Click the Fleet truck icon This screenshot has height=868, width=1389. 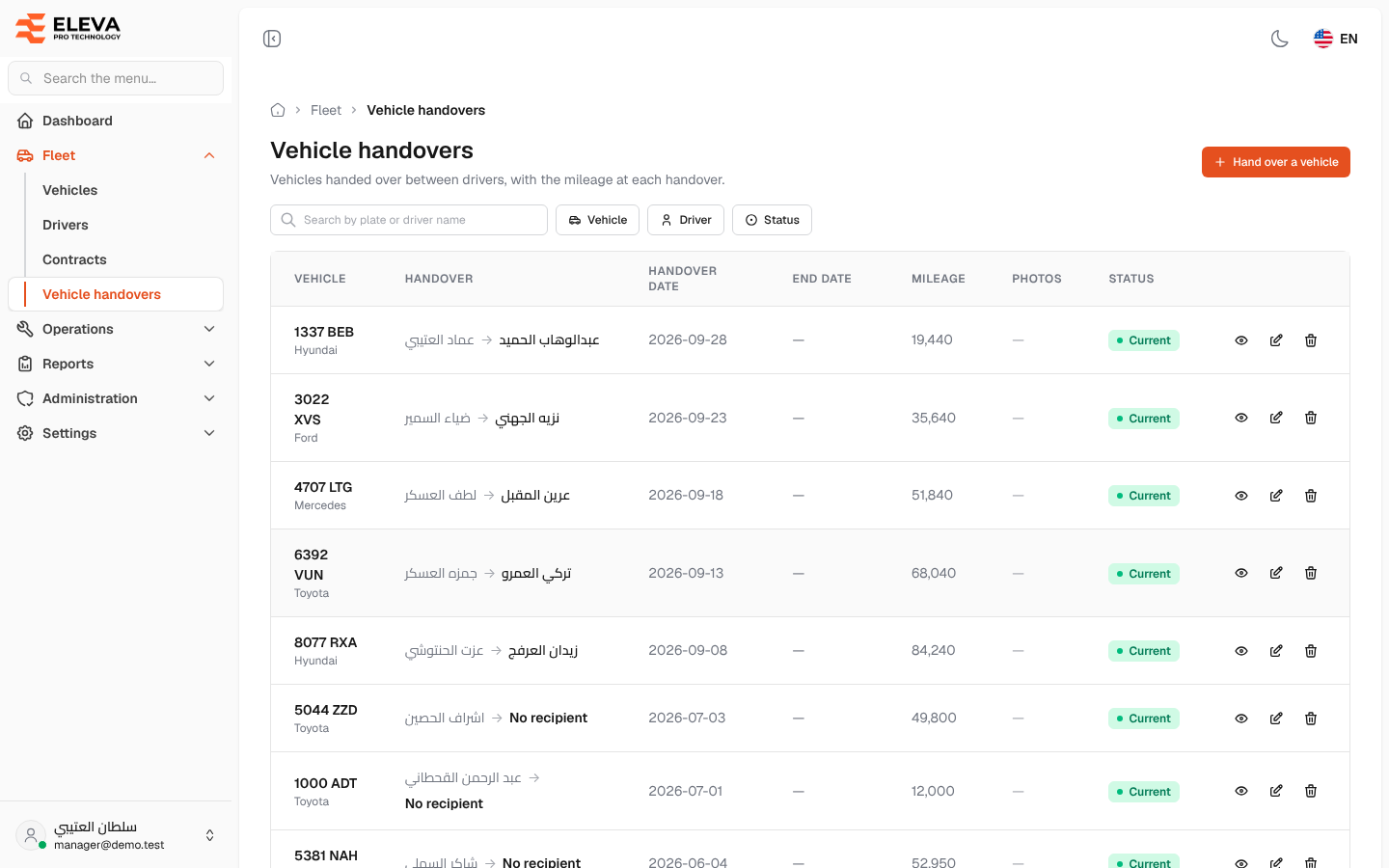click(x=25, y=155)
